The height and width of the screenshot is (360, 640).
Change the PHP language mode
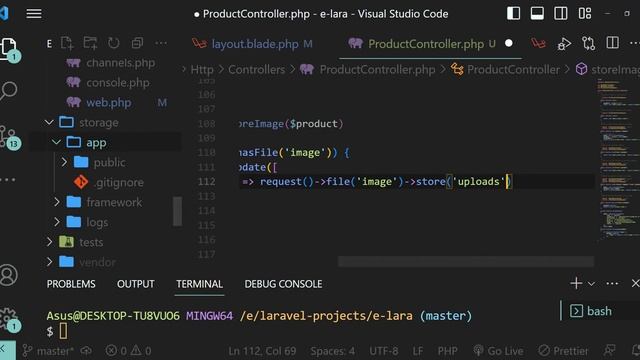click(447, 351)
